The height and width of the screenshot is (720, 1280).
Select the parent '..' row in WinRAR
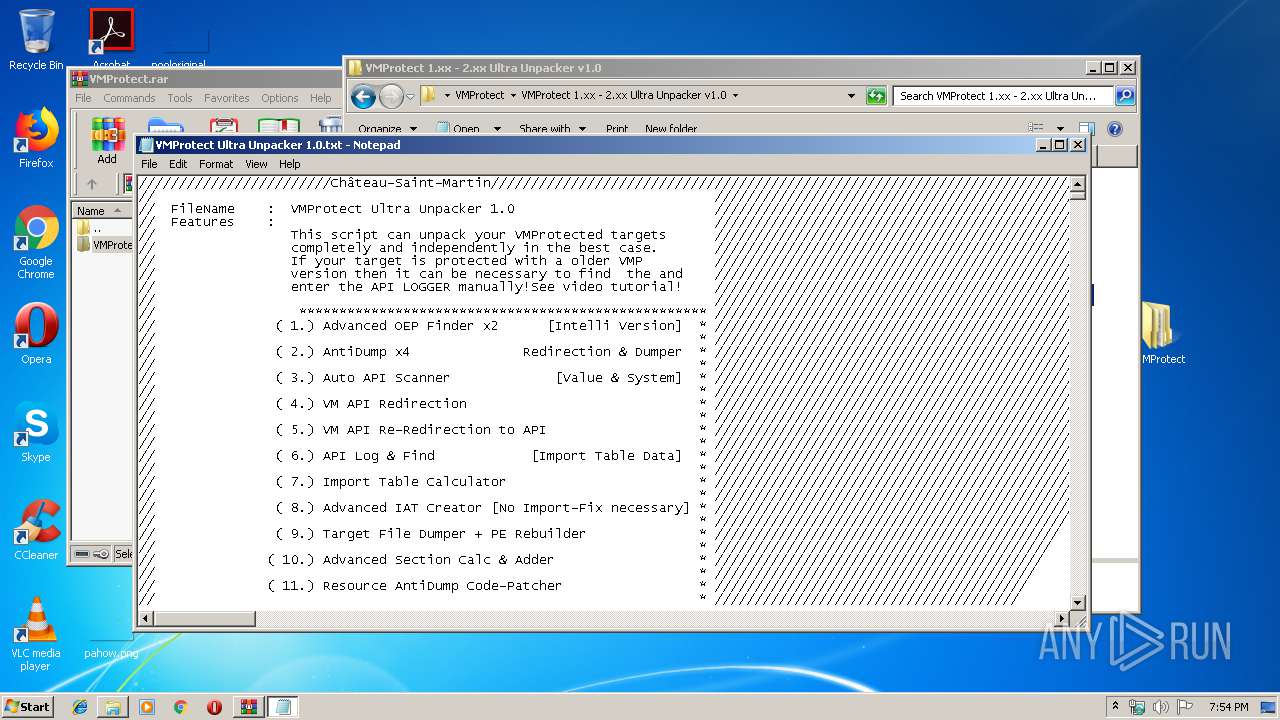point(104,228)
